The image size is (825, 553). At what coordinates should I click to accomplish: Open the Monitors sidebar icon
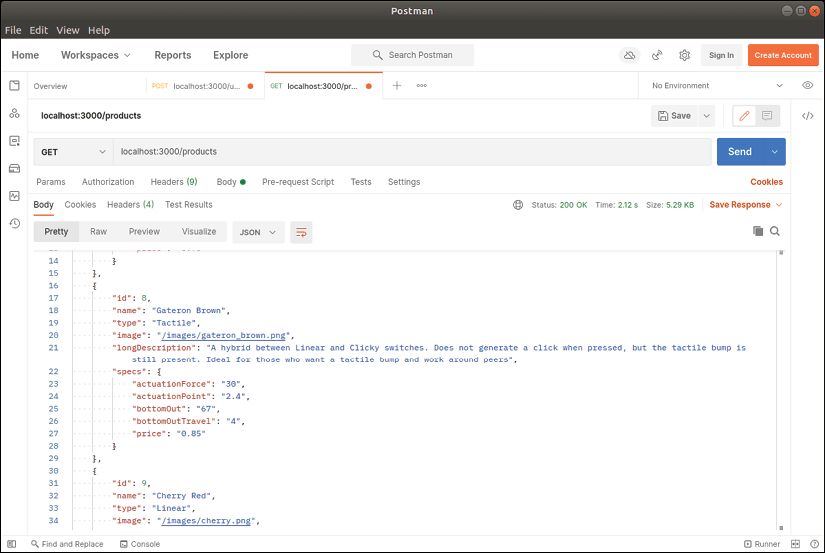tap(14, 196)
